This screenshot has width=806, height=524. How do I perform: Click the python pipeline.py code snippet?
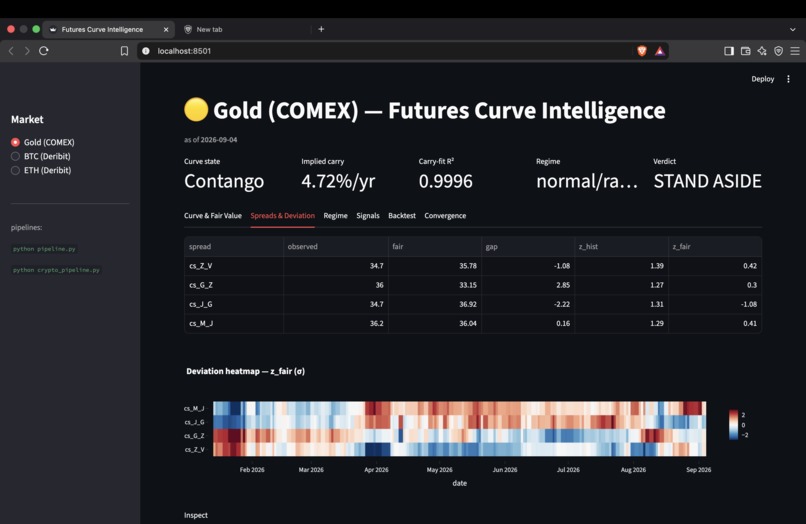(x=44, y=249)
